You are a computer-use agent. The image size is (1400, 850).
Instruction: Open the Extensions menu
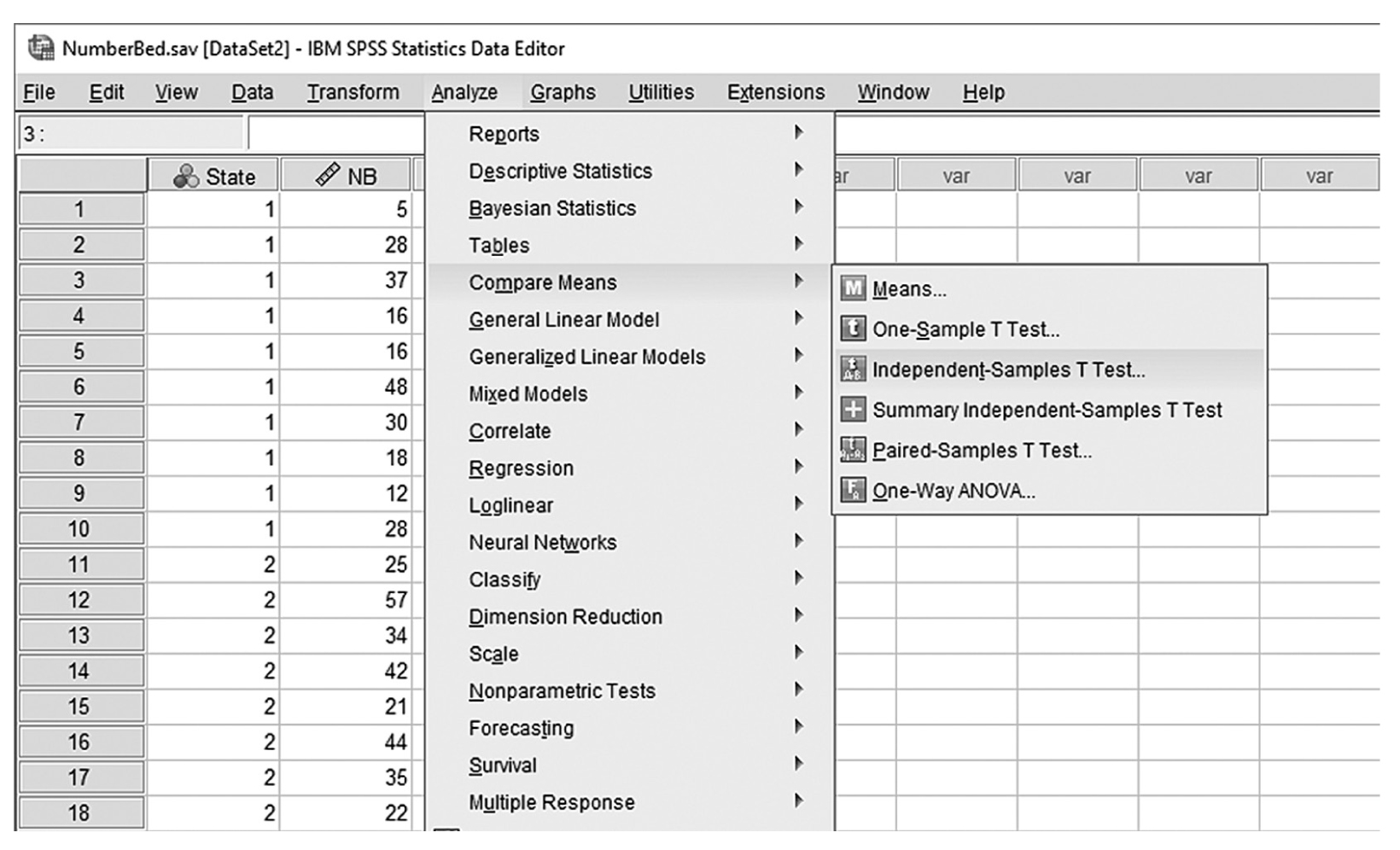[776, 92]
